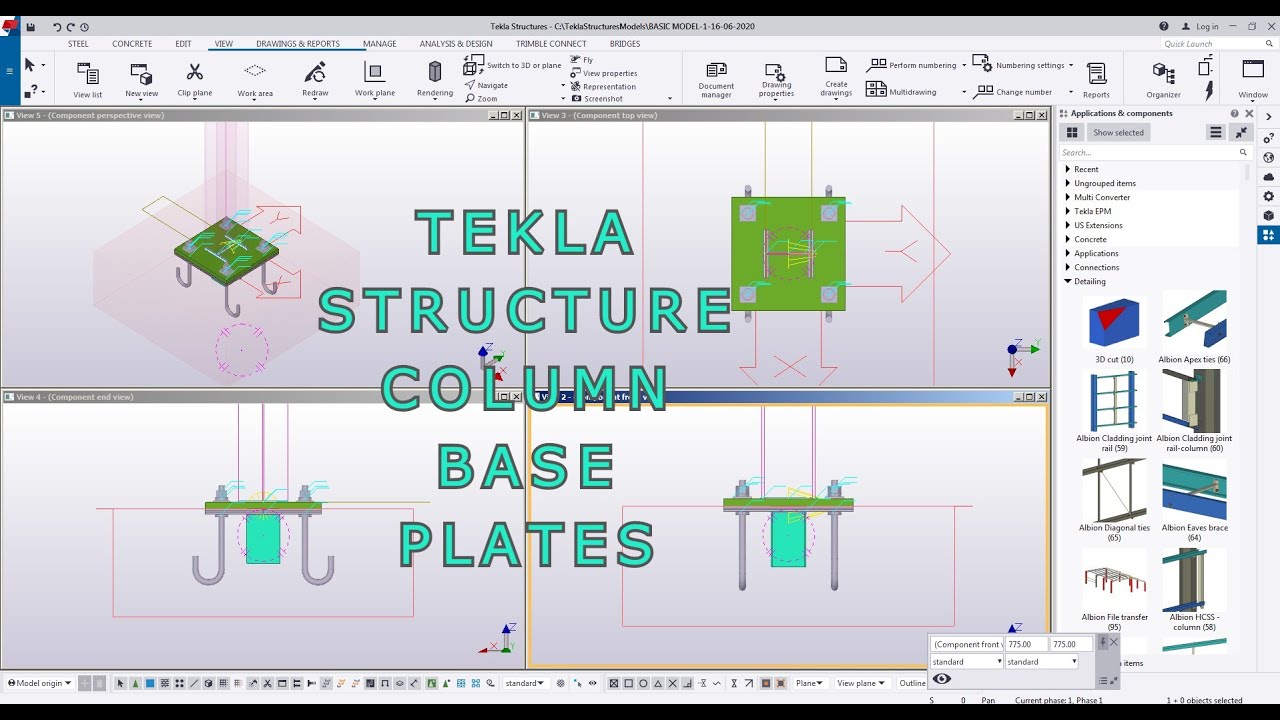
Task: Open the ANALYSIS & DESIGN tab
Action: tap(456, 44)
